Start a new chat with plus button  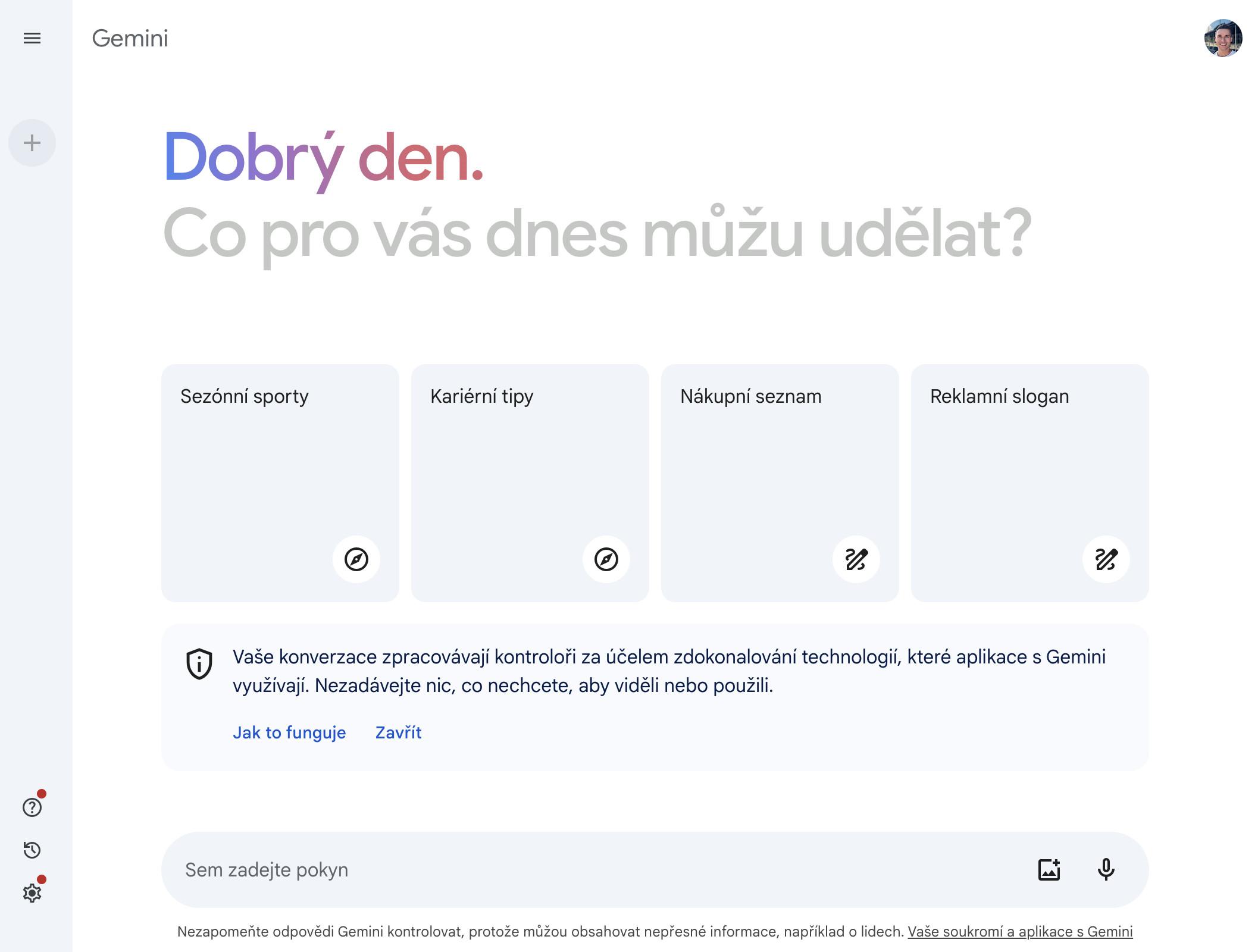tap(32, 143)
